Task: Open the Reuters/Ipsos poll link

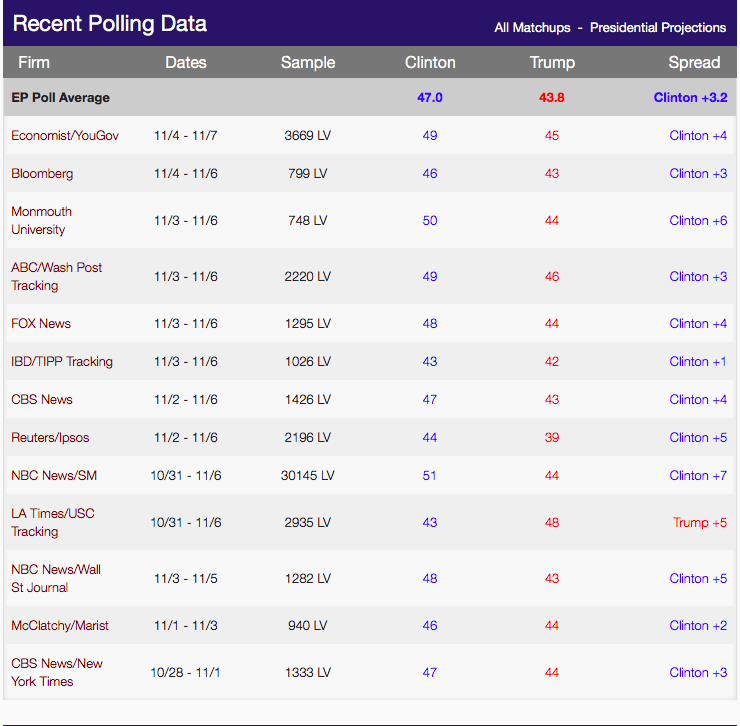Action: [x=50, y=438]
